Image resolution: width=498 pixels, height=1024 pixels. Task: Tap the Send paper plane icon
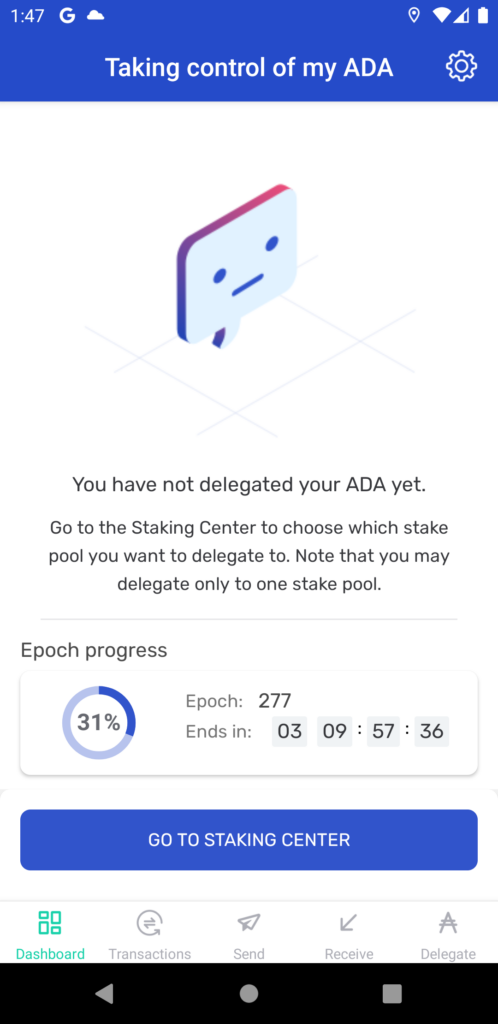[x=249, y=922]
